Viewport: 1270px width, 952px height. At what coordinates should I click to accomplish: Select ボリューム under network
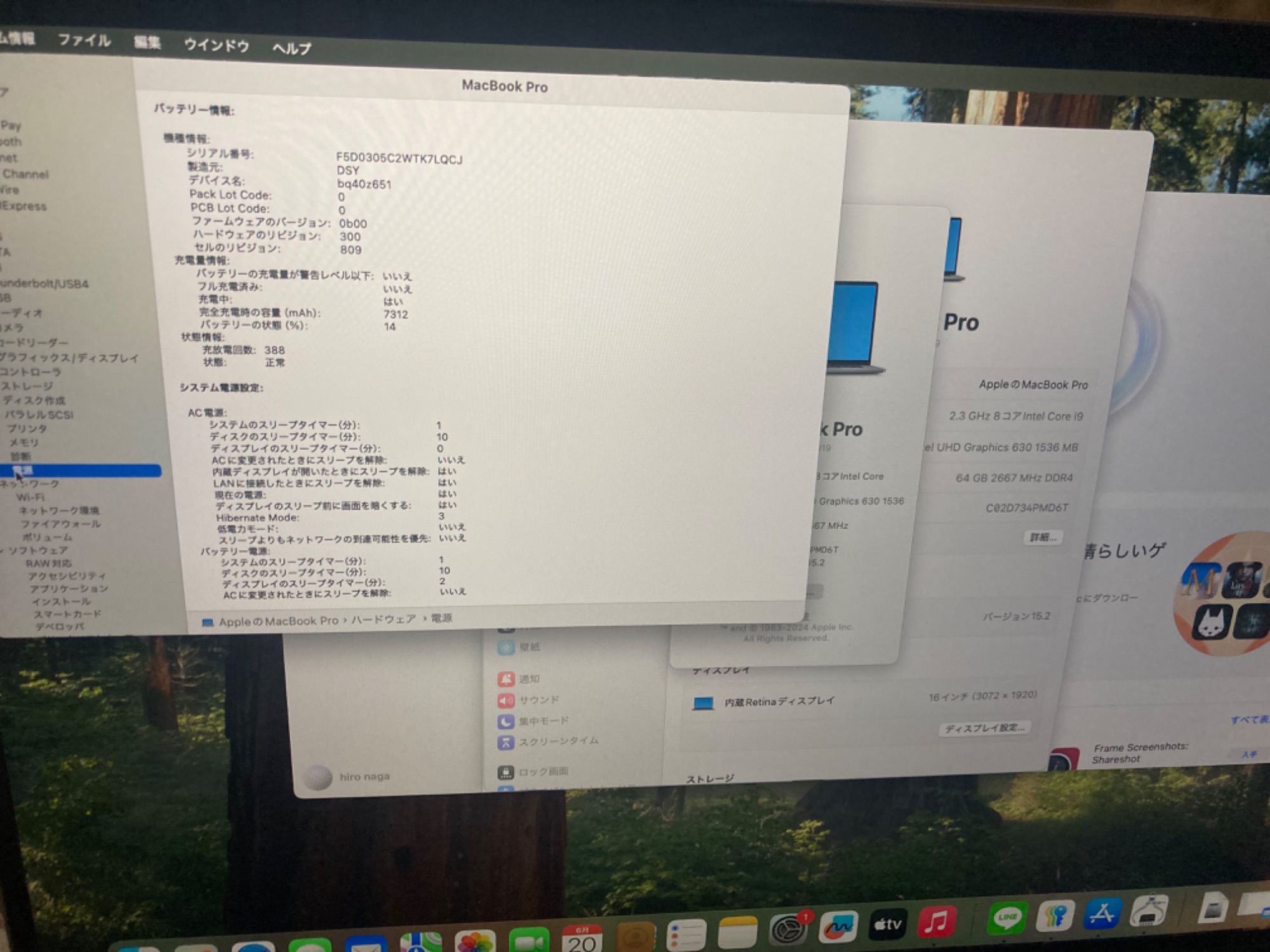click(47, 537)
